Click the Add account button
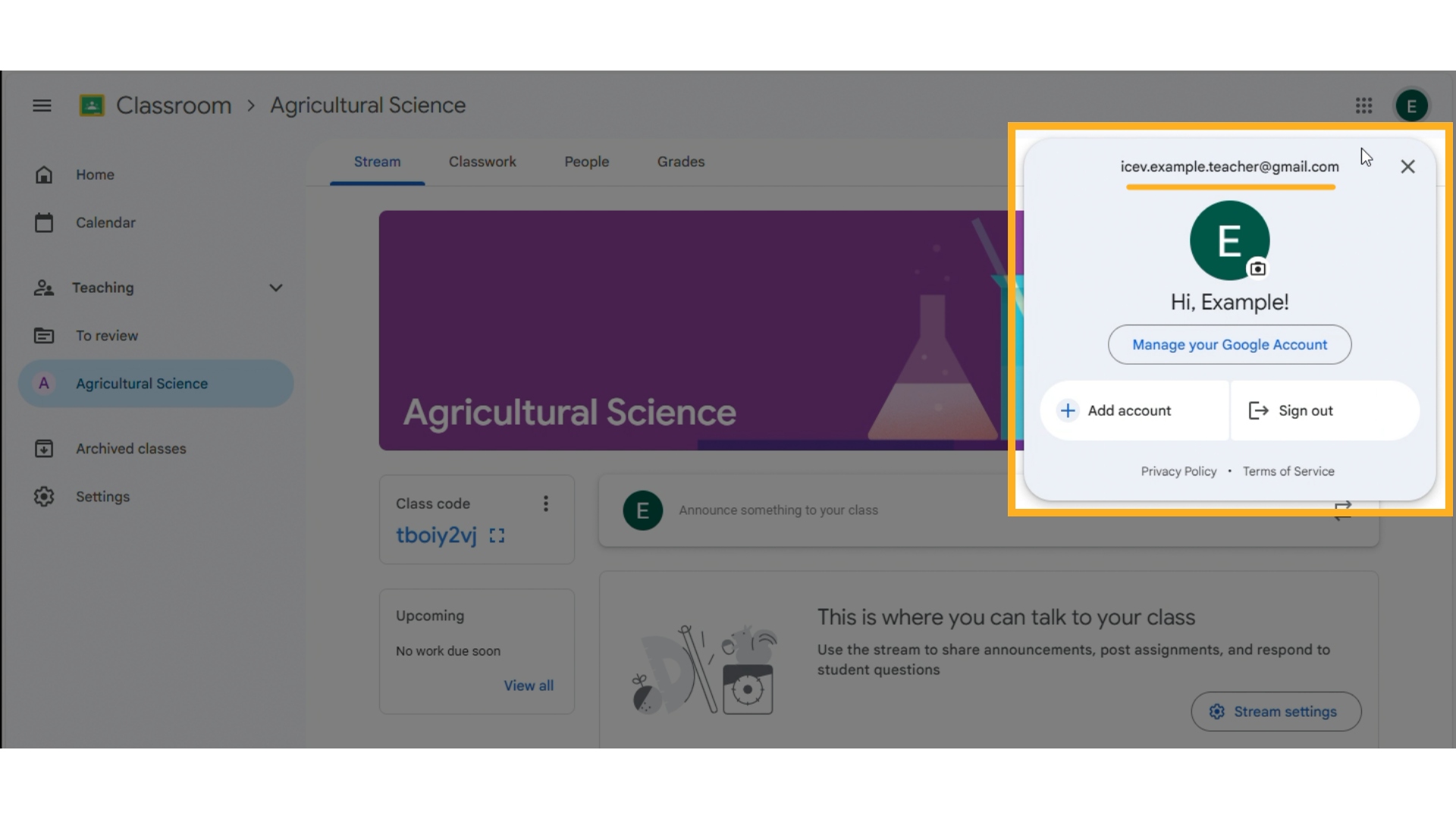 point(1134,410)
